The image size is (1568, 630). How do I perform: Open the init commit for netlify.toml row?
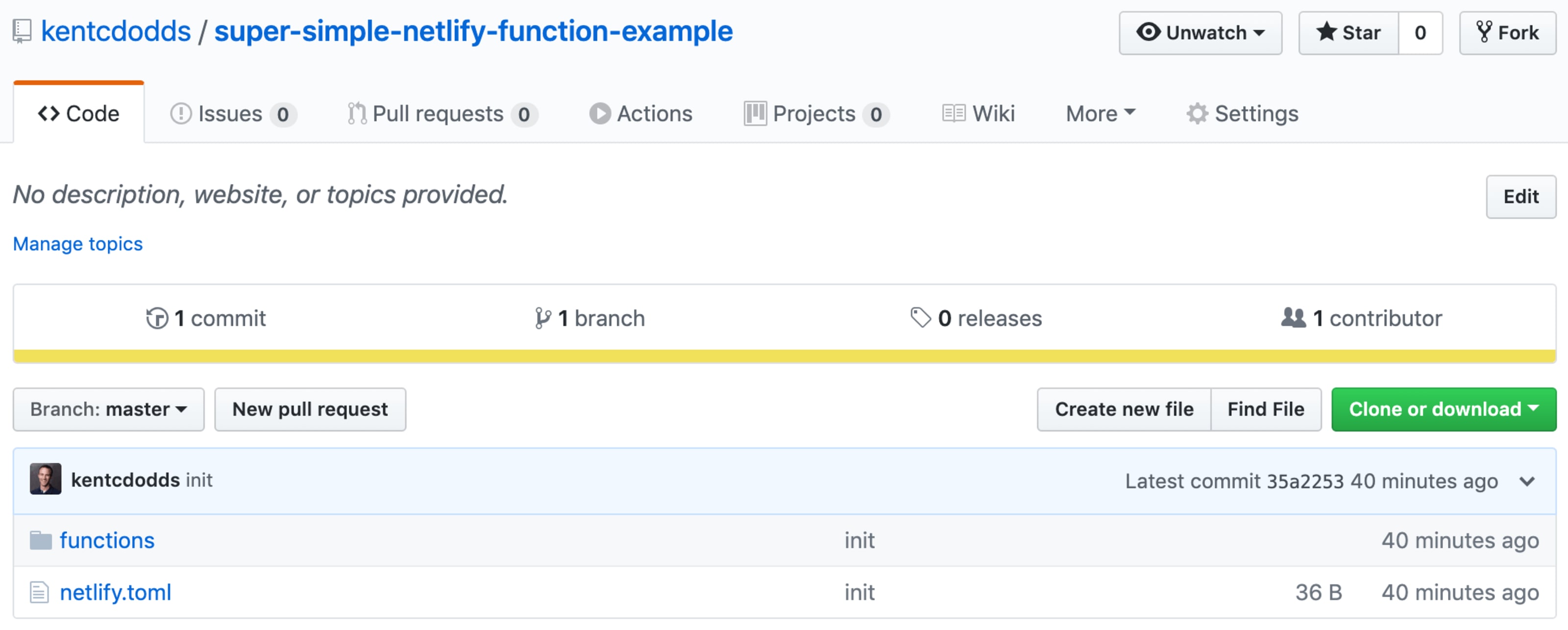[x=859, y=592]
